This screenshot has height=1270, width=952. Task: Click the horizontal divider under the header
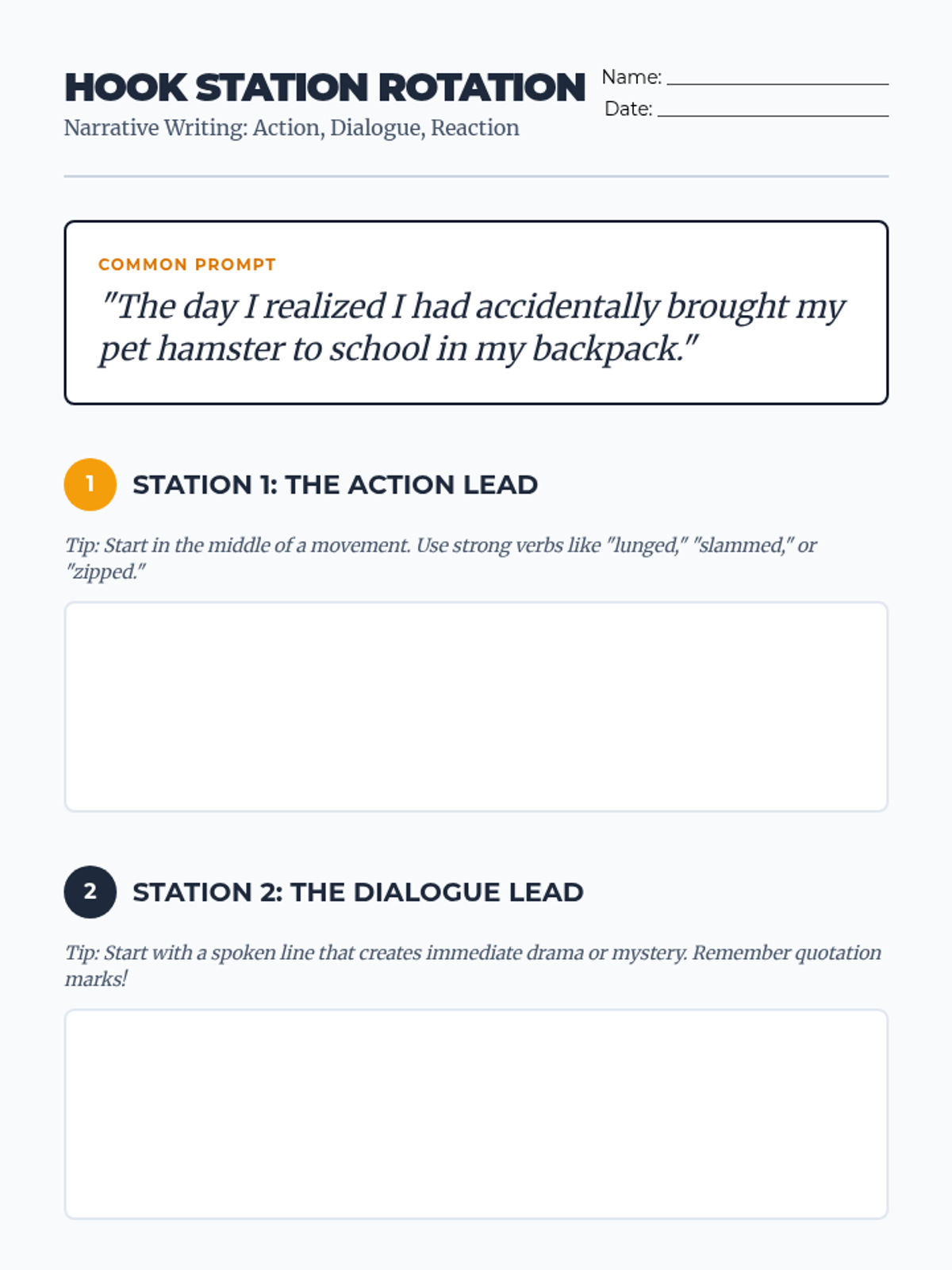click(x=476, y=176)
